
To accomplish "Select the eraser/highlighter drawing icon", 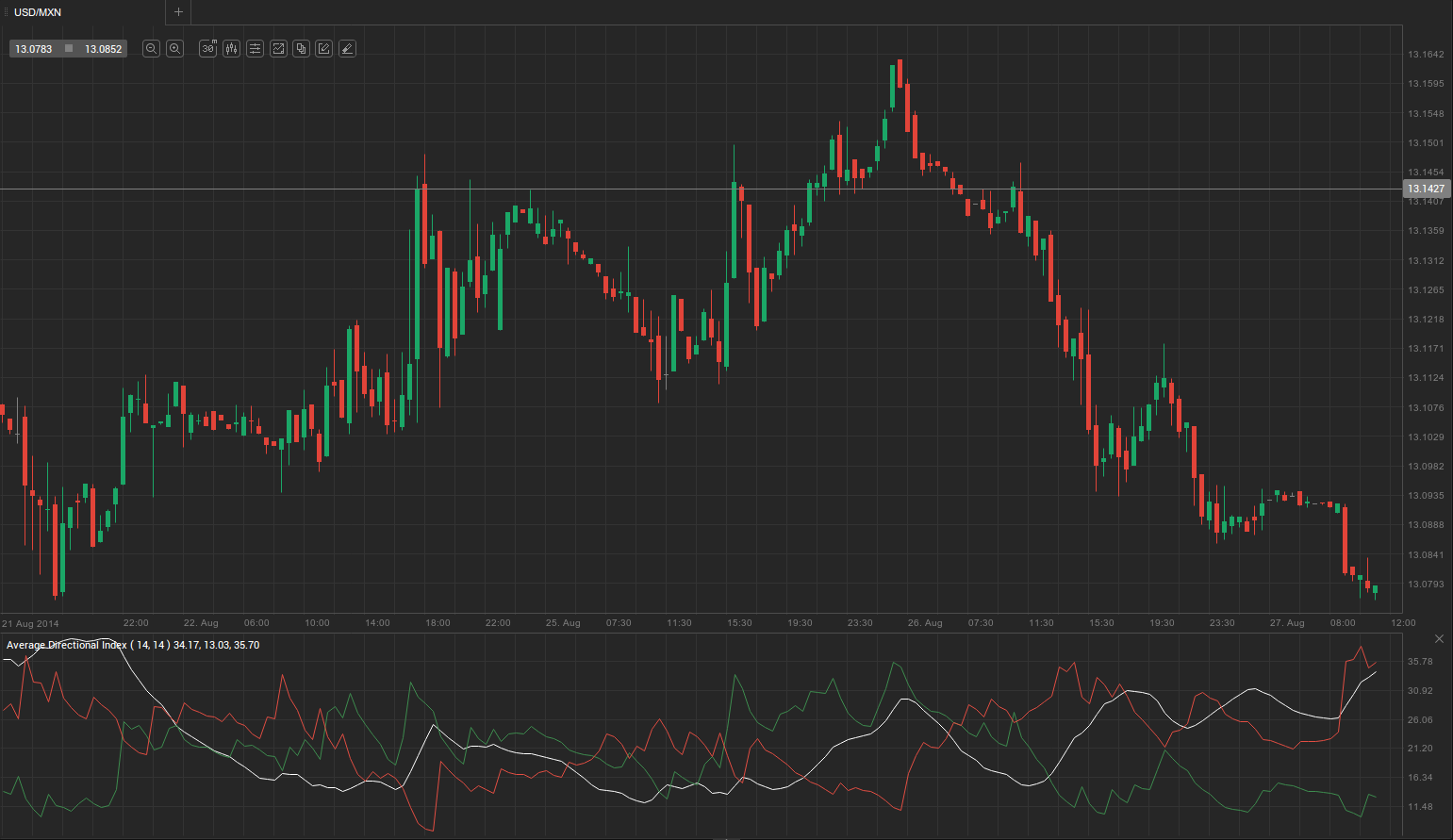I will pos(347,49).
